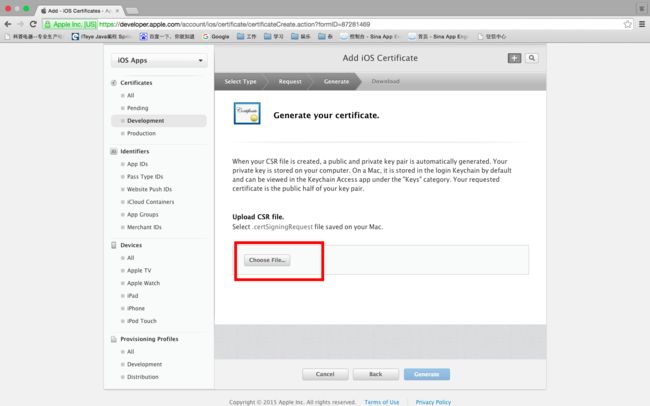Open App Groups
The height and width of the screenshot is (406, 650).
click(x=143, y=215)
